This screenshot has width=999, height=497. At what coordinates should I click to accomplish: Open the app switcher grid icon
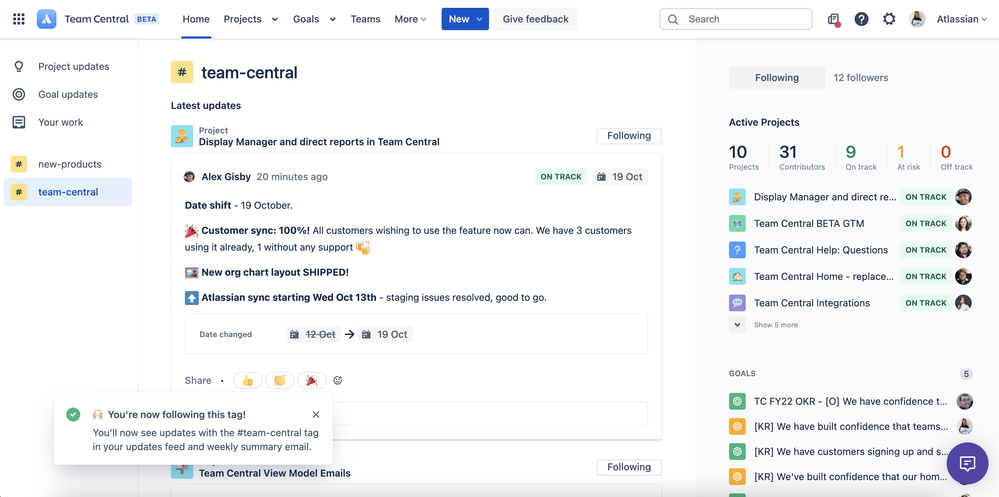pos(19,19)
